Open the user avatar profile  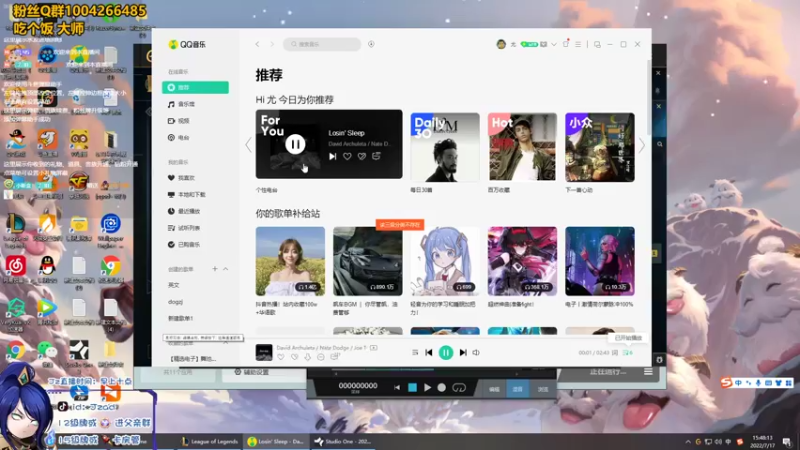pyautogui.click(x=501, y=44)
